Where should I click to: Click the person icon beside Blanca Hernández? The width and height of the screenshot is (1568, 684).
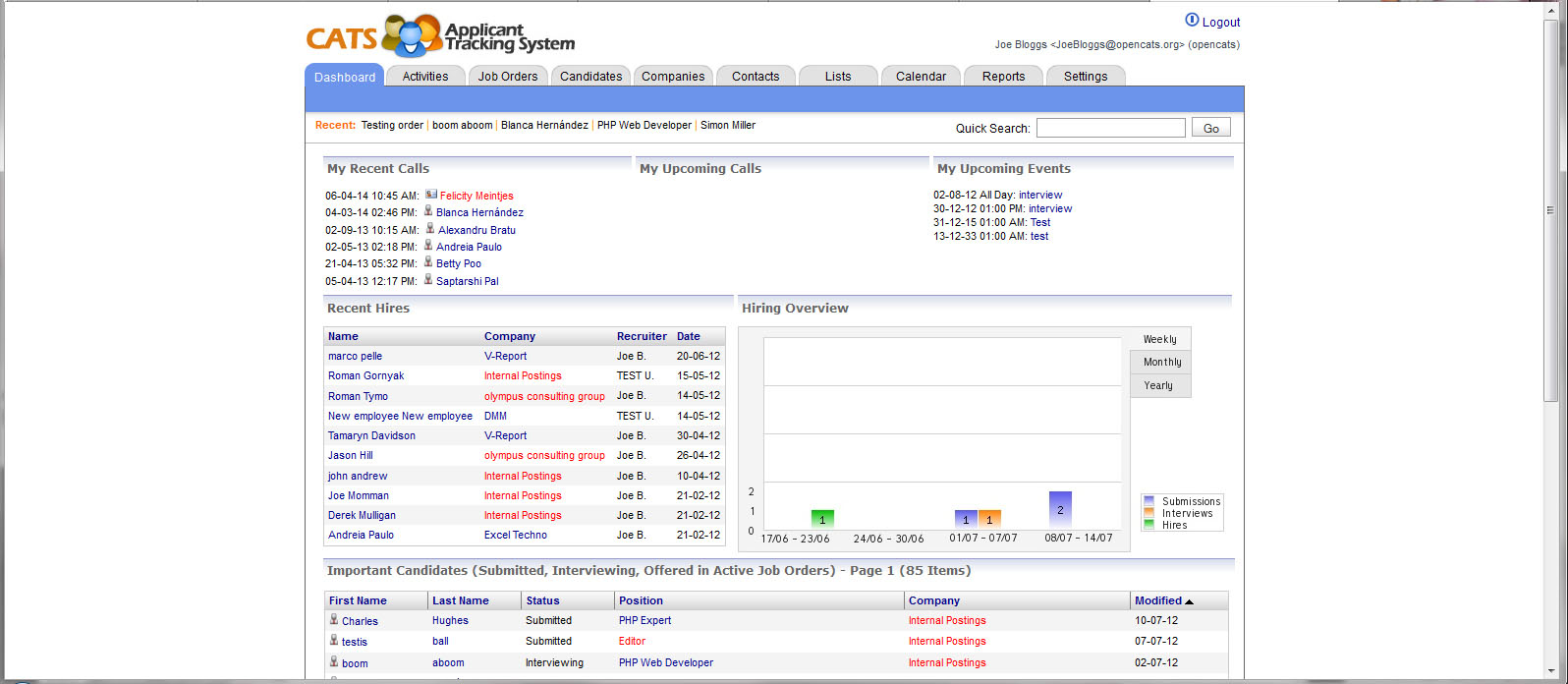(428, 211)
